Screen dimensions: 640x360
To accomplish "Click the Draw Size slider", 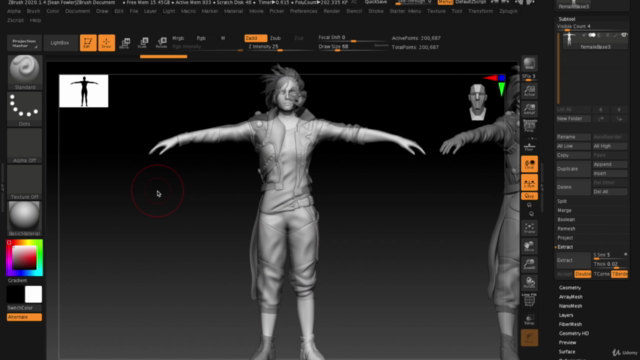I will (353, 47).
